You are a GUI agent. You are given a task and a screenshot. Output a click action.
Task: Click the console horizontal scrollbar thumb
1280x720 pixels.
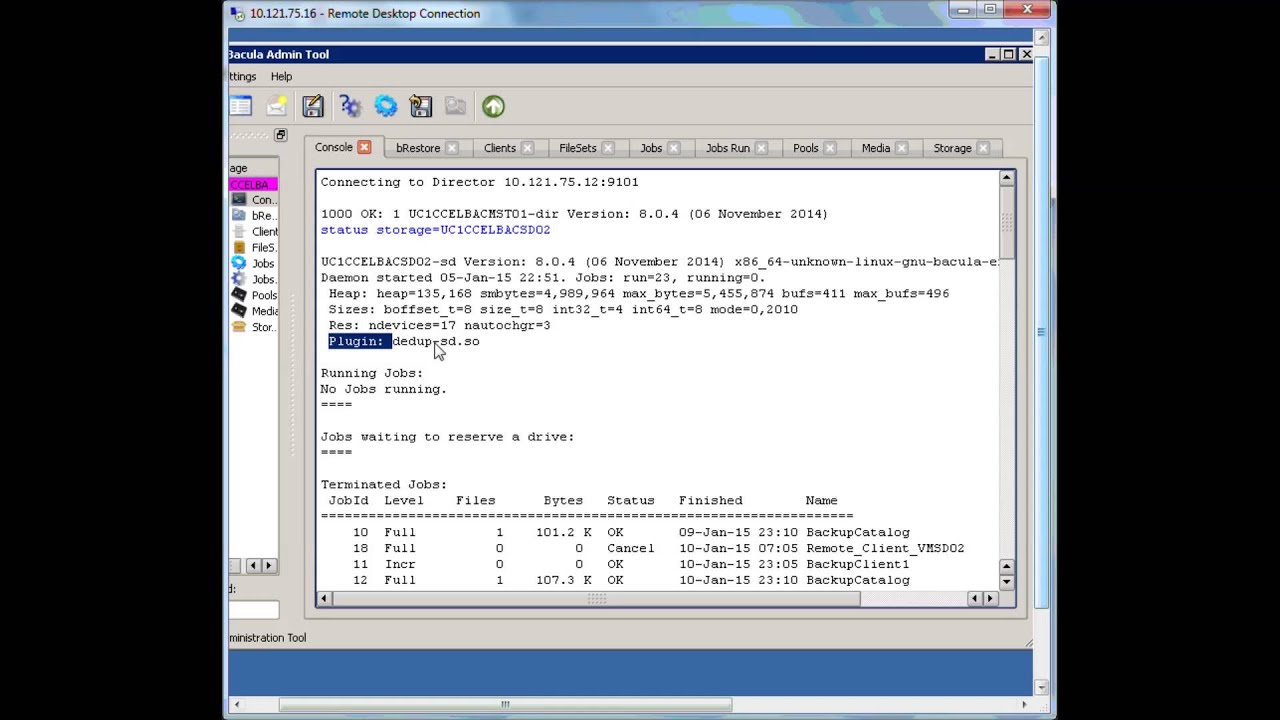(596, 599)
